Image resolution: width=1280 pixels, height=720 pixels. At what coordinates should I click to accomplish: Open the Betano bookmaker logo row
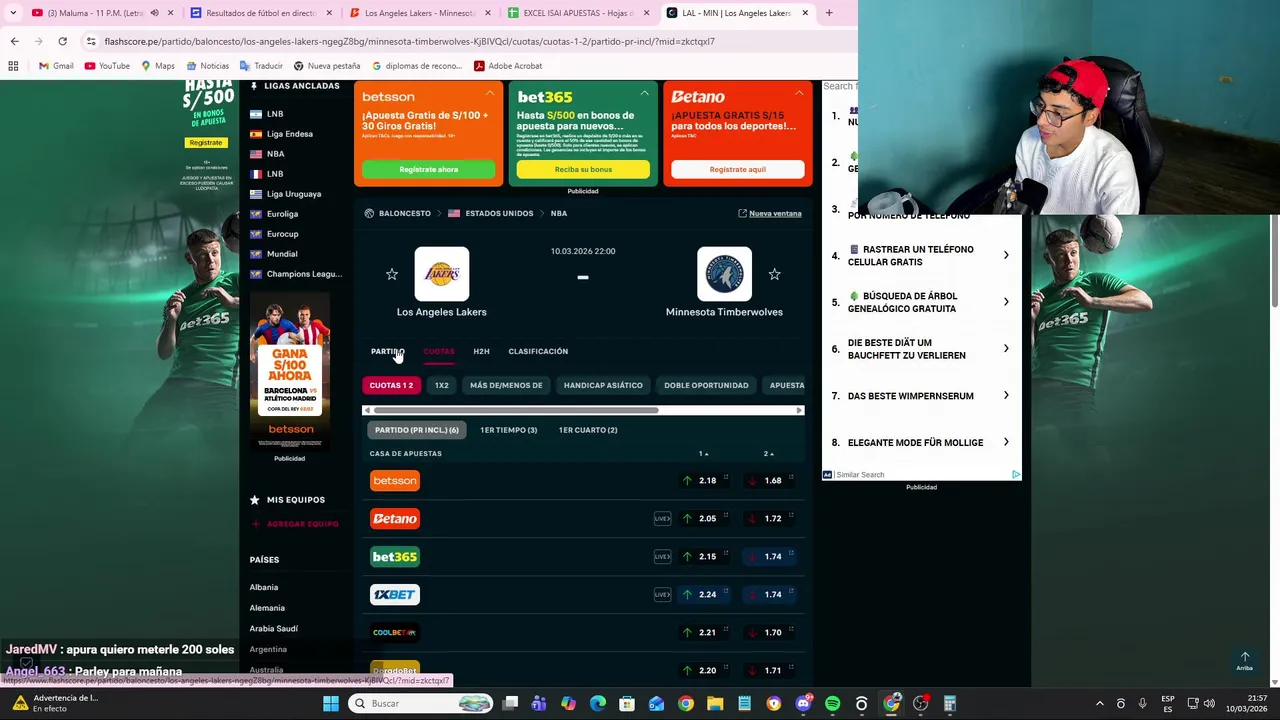(395, 519)
